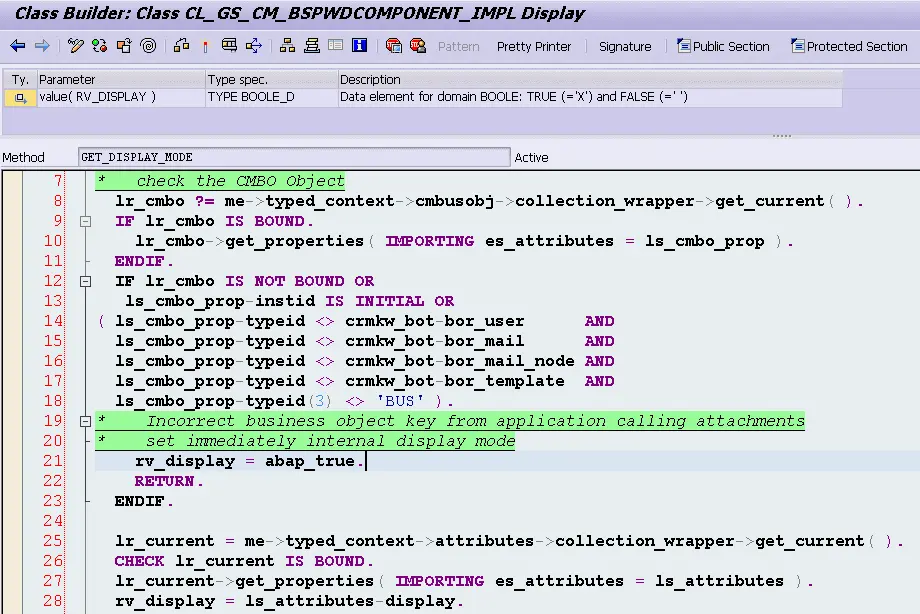This screenshot has width=920, height=614.
Task: Go back with the blue left arrow
Action: tap(18, 46)
